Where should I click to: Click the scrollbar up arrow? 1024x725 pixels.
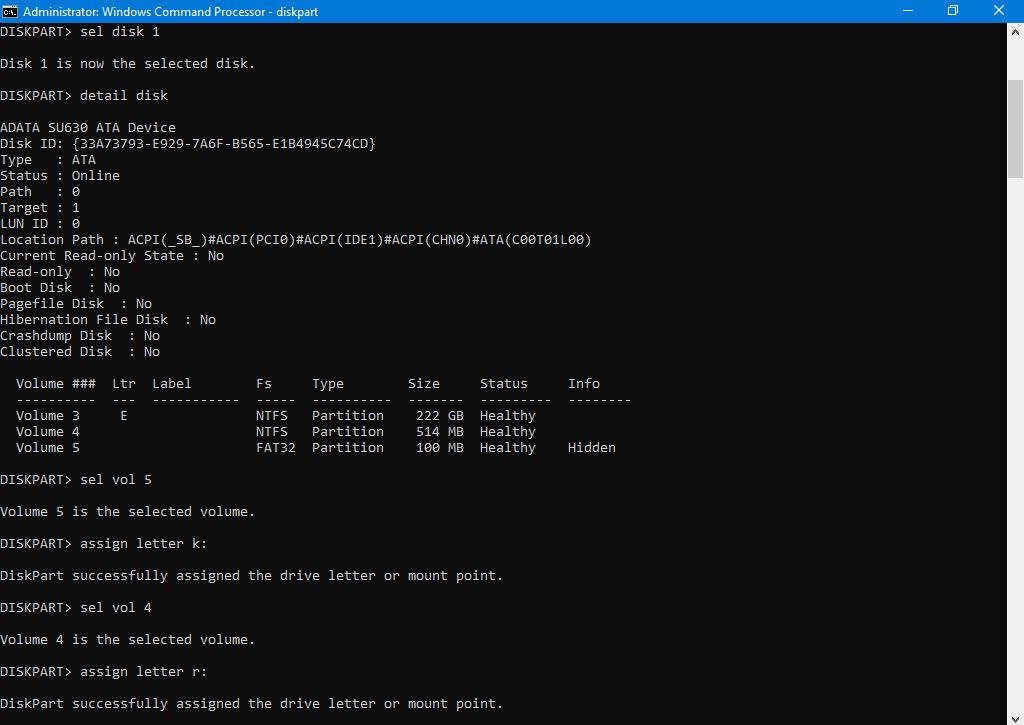click(x=1014, y=30)
